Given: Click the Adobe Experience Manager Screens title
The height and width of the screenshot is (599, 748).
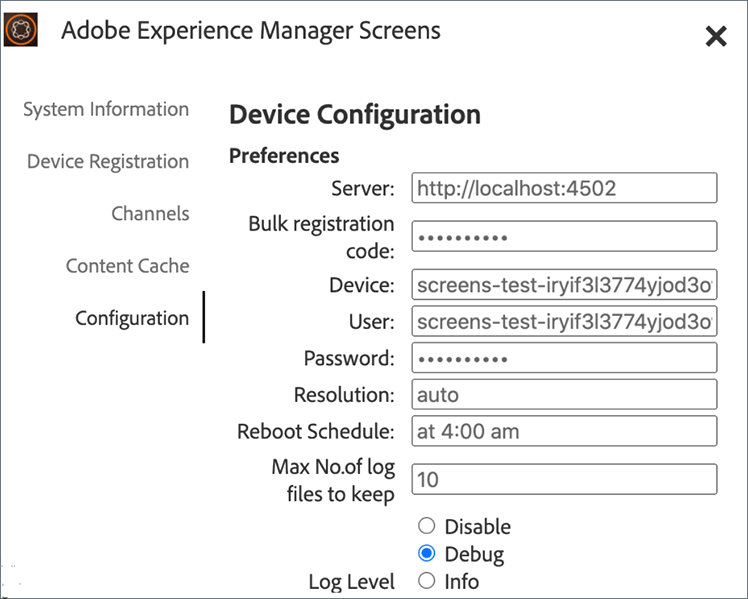Looking at the screenshot, I should point(251,31).
